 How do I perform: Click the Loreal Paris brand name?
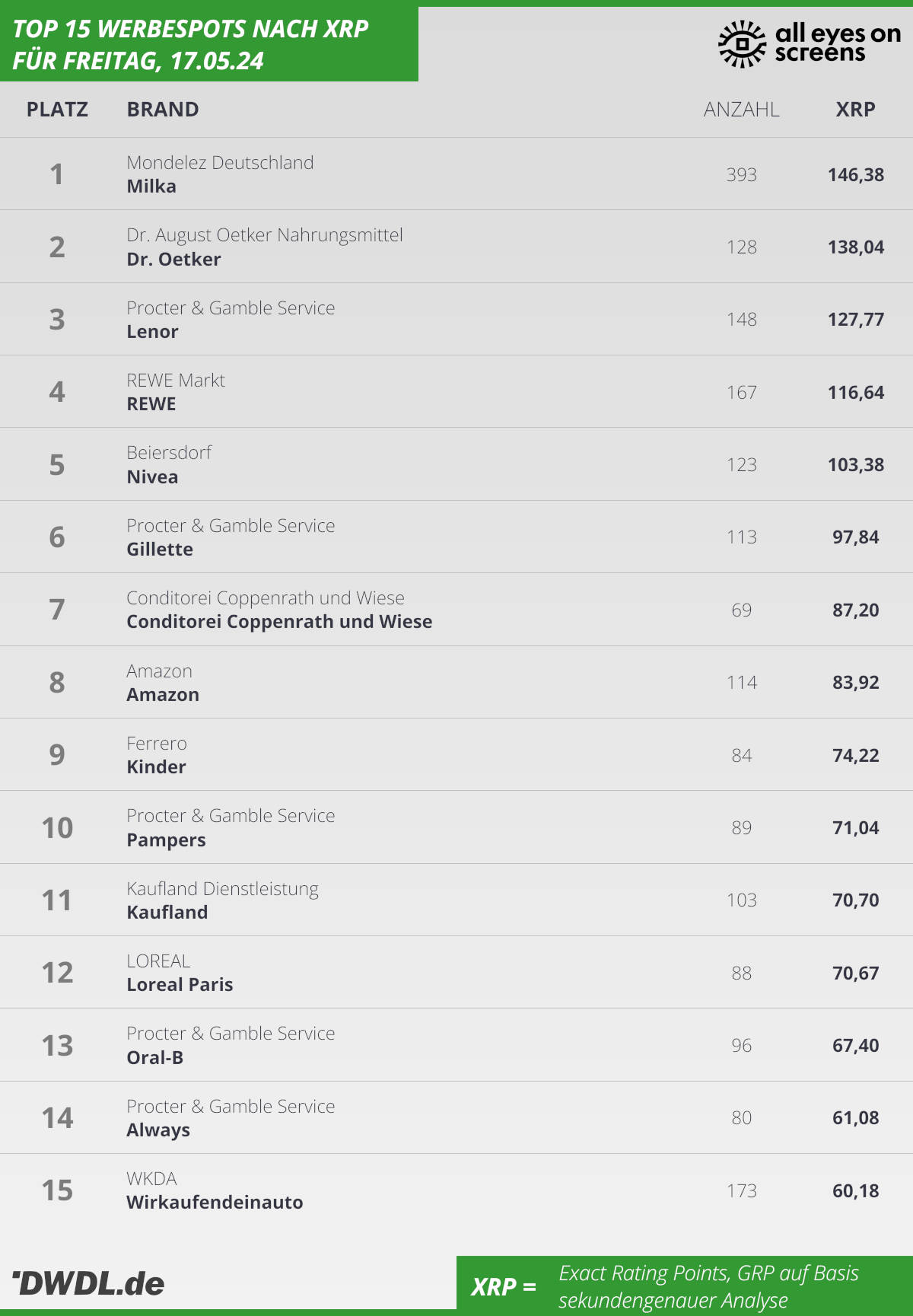point(180,985)
